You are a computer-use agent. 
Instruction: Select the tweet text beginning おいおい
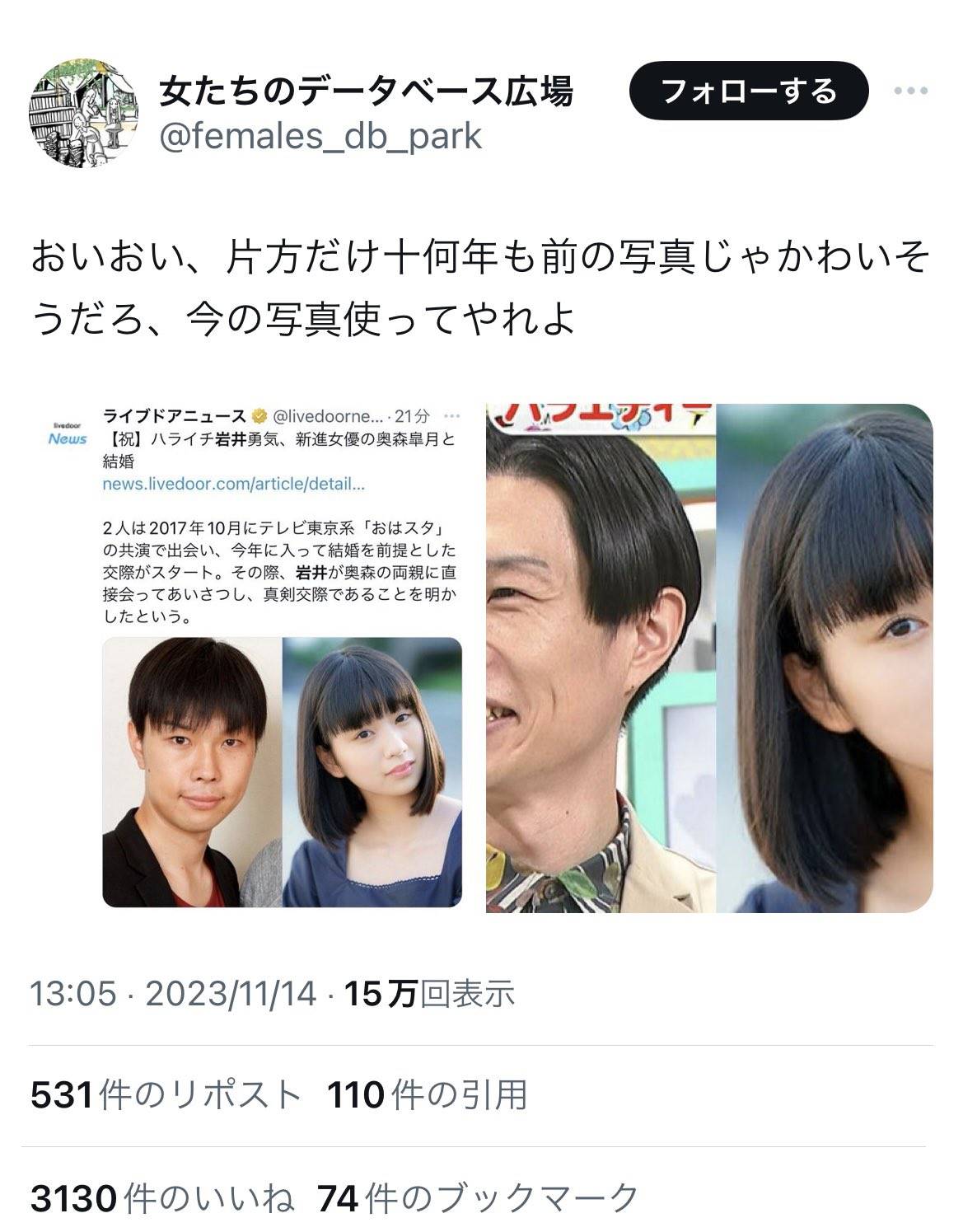coord(480,288)
